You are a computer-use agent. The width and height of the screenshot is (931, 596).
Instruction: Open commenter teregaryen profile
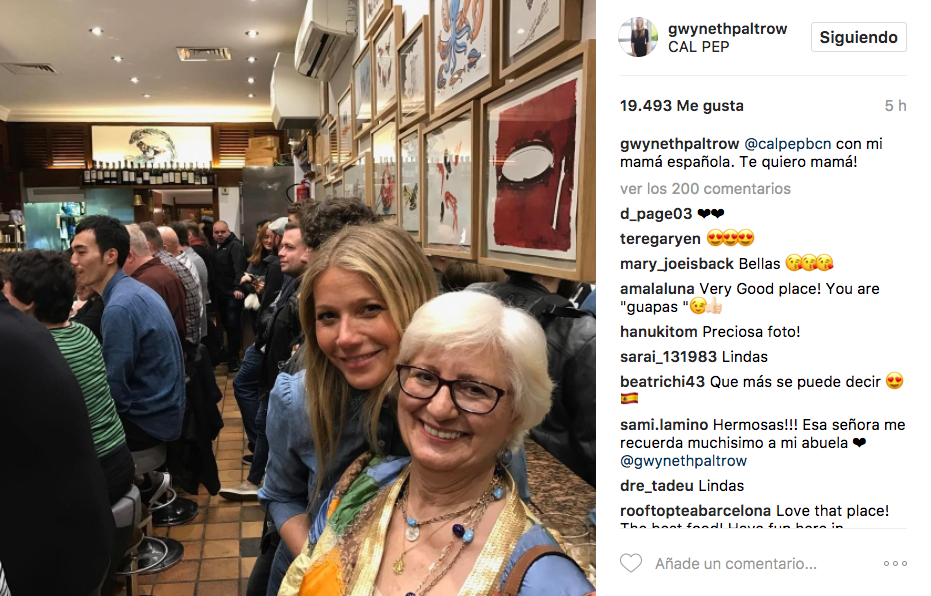click(x=660, y=239)
